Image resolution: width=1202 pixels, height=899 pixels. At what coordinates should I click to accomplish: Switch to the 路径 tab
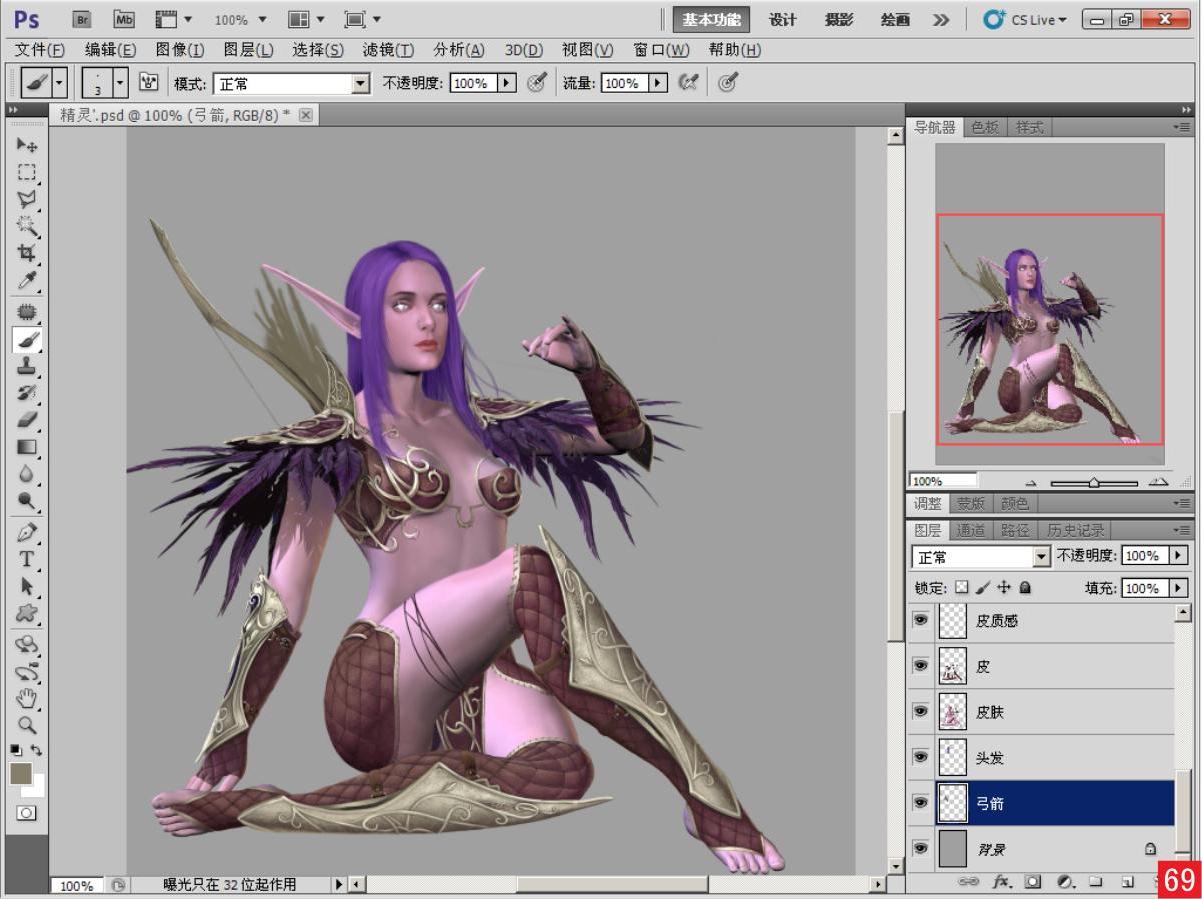1015,530
